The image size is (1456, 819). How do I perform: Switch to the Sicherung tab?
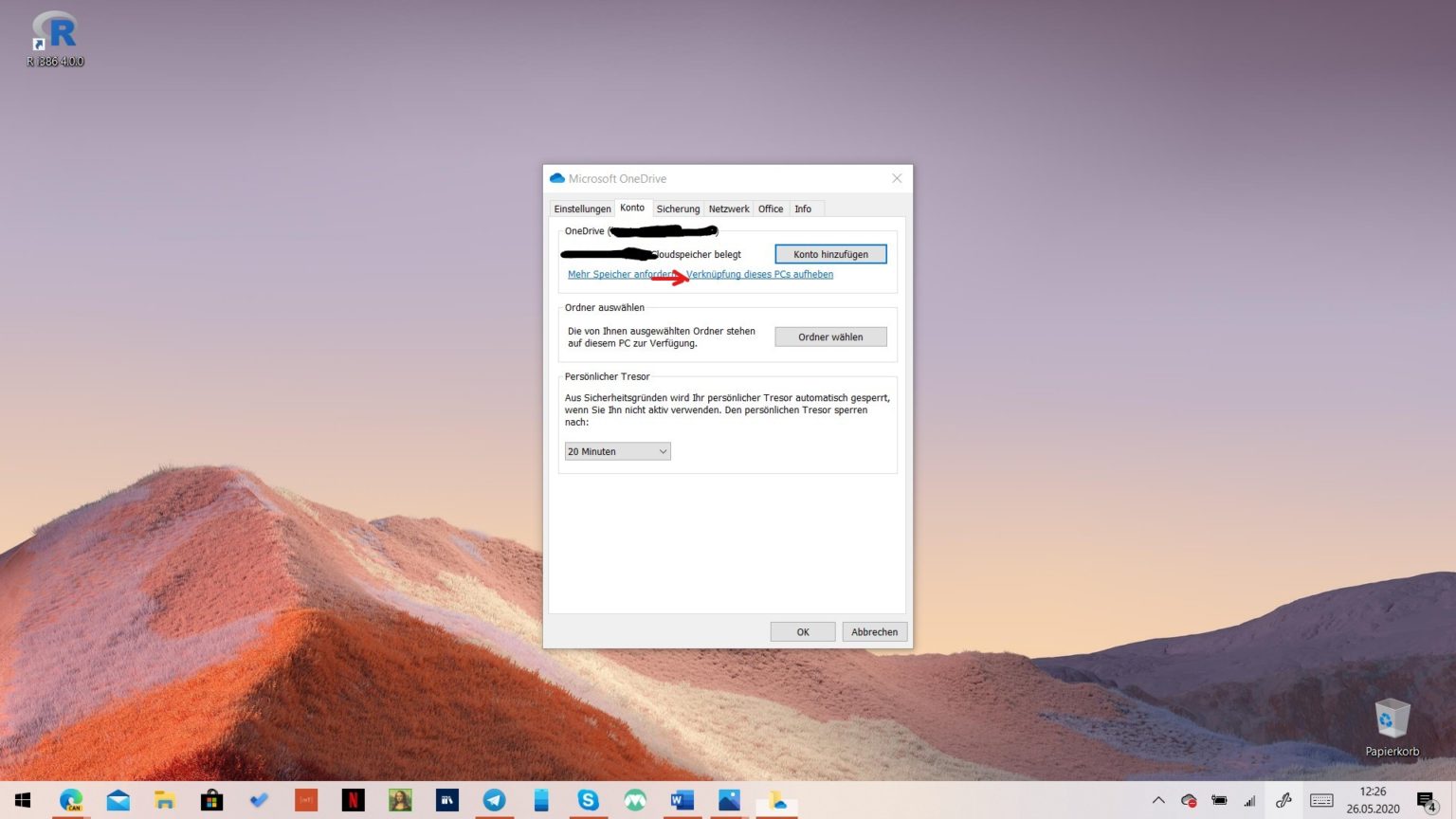click(677, 209)
